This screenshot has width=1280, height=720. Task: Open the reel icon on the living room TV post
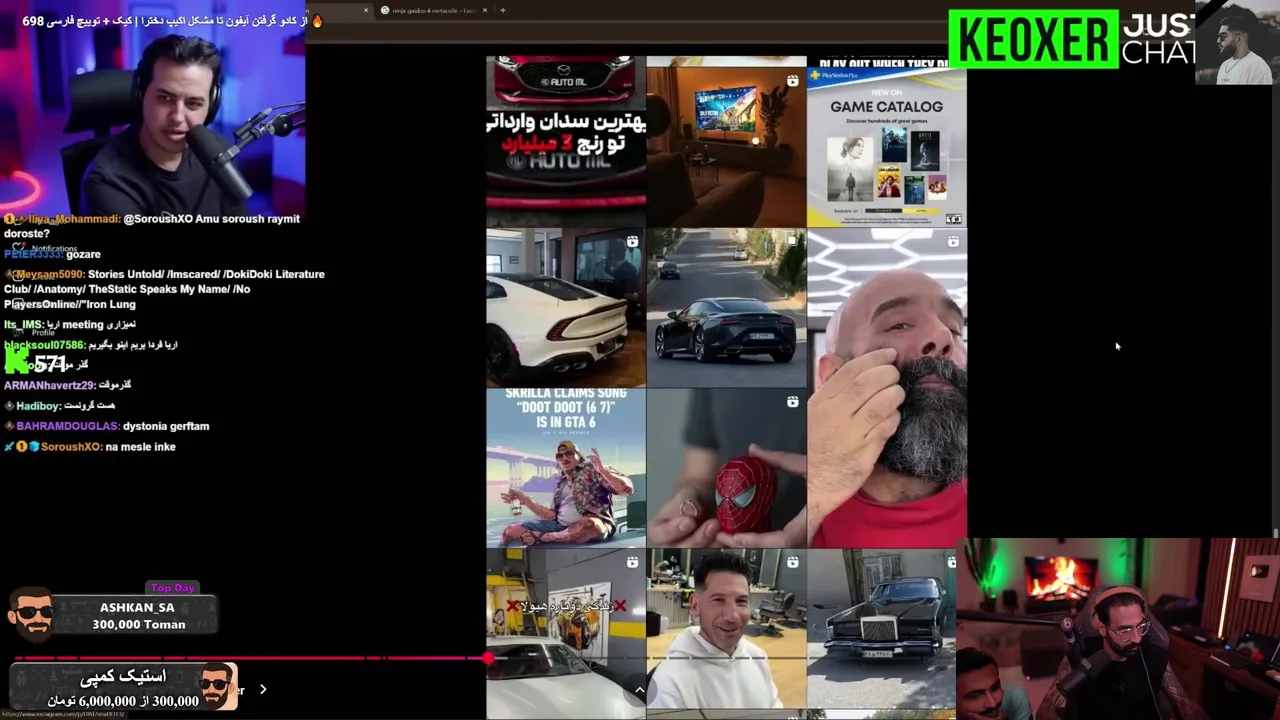(x=793, y=81)
